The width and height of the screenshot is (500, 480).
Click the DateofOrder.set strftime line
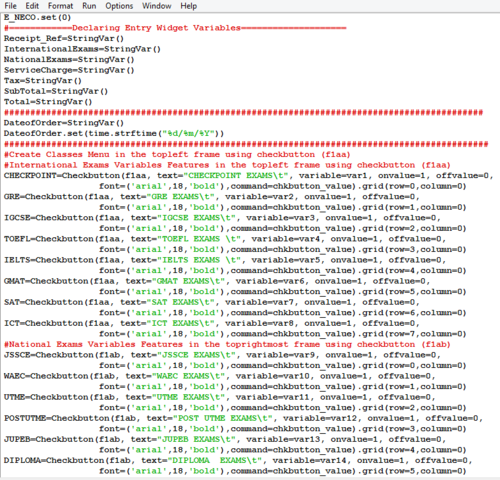point(114,134)
